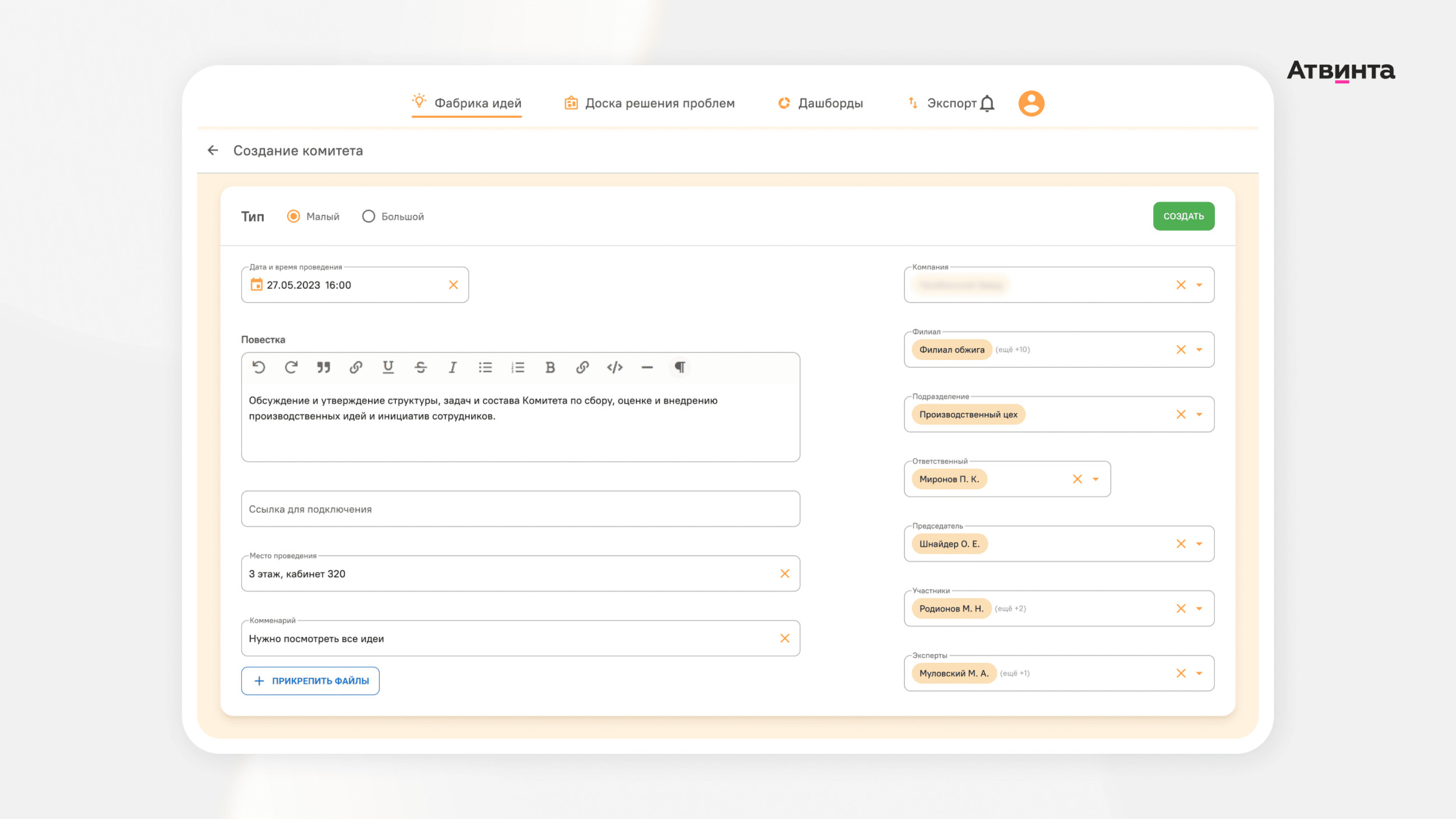
Task: Click the Ссылка для подключения input field
Action: tap(520, 509)
